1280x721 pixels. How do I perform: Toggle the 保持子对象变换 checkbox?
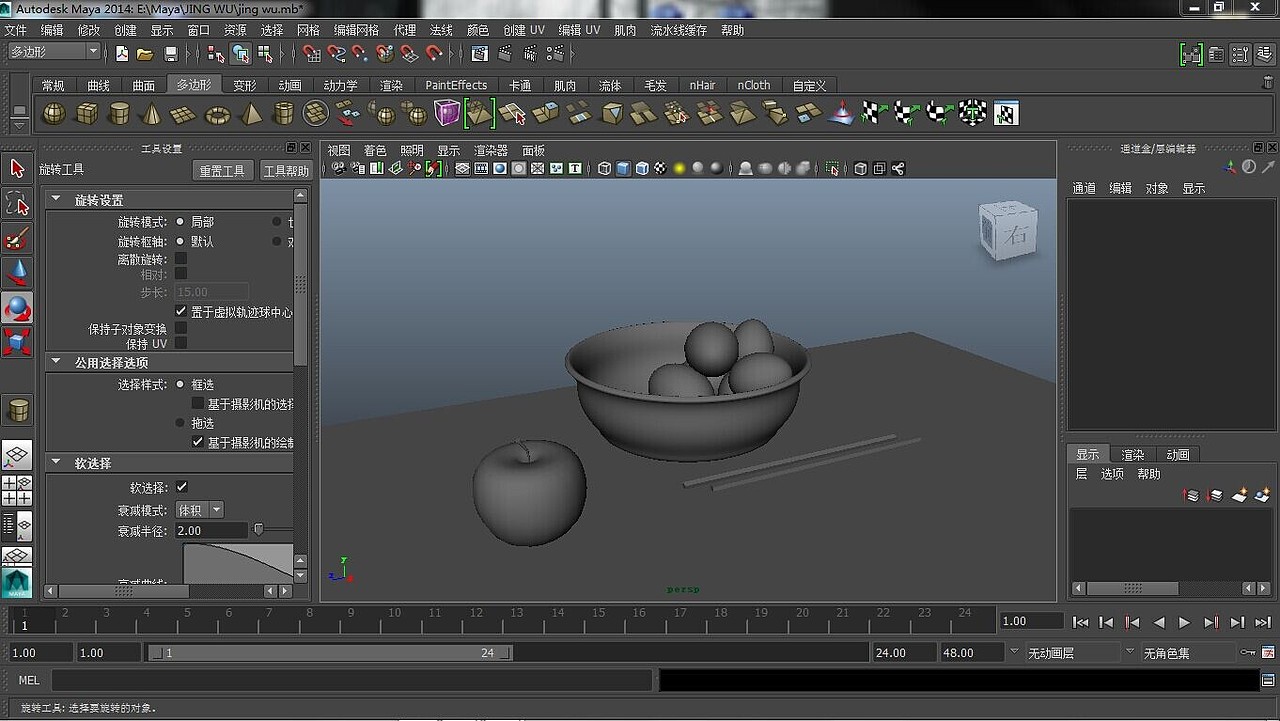(181, 328)
